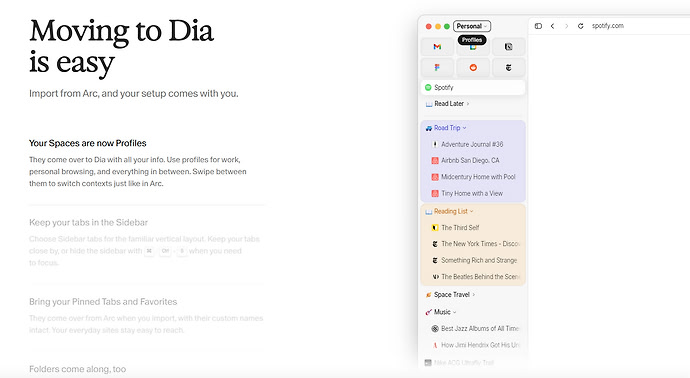Toggle the sidebar with the toolbar icon
The image size is (690, 378).
click(538, 26)
